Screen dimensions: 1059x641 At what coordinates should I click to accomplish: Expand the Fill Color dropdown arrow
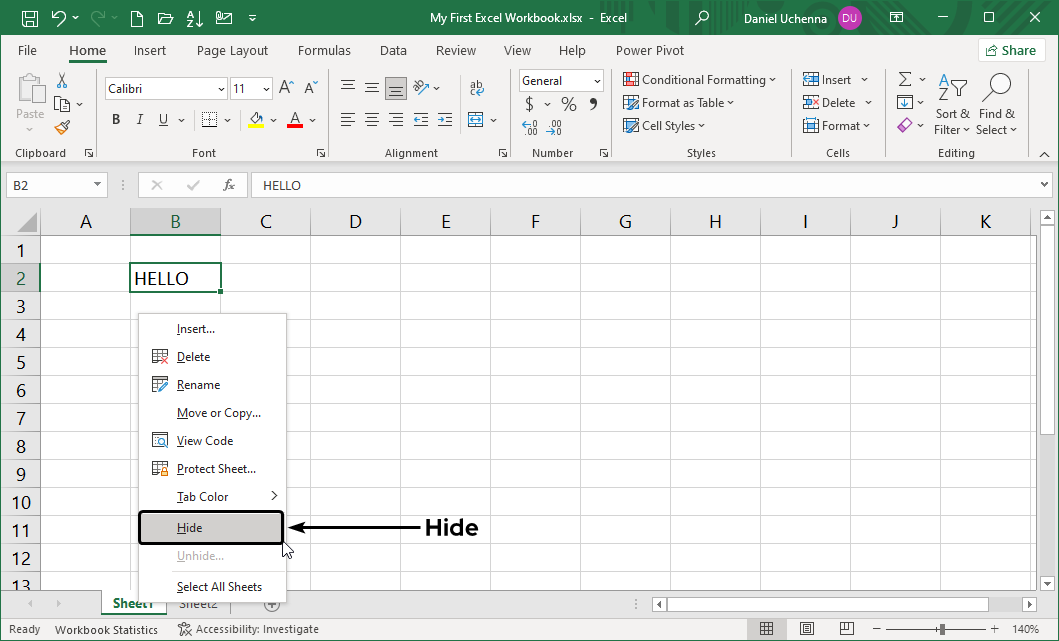[x=271, y=120]
